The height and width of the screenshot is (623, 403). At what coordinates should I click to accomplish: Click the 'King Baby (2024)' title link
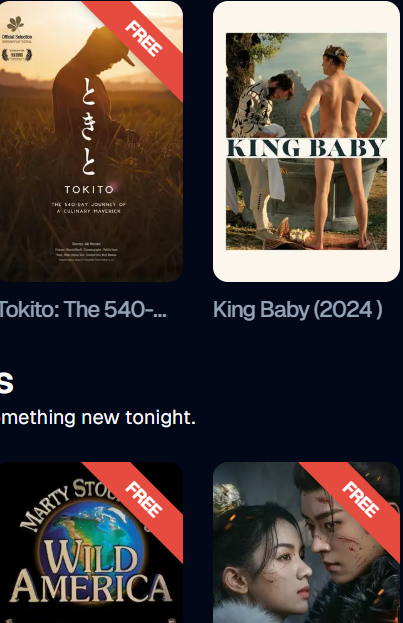click(x=298, y=310)
